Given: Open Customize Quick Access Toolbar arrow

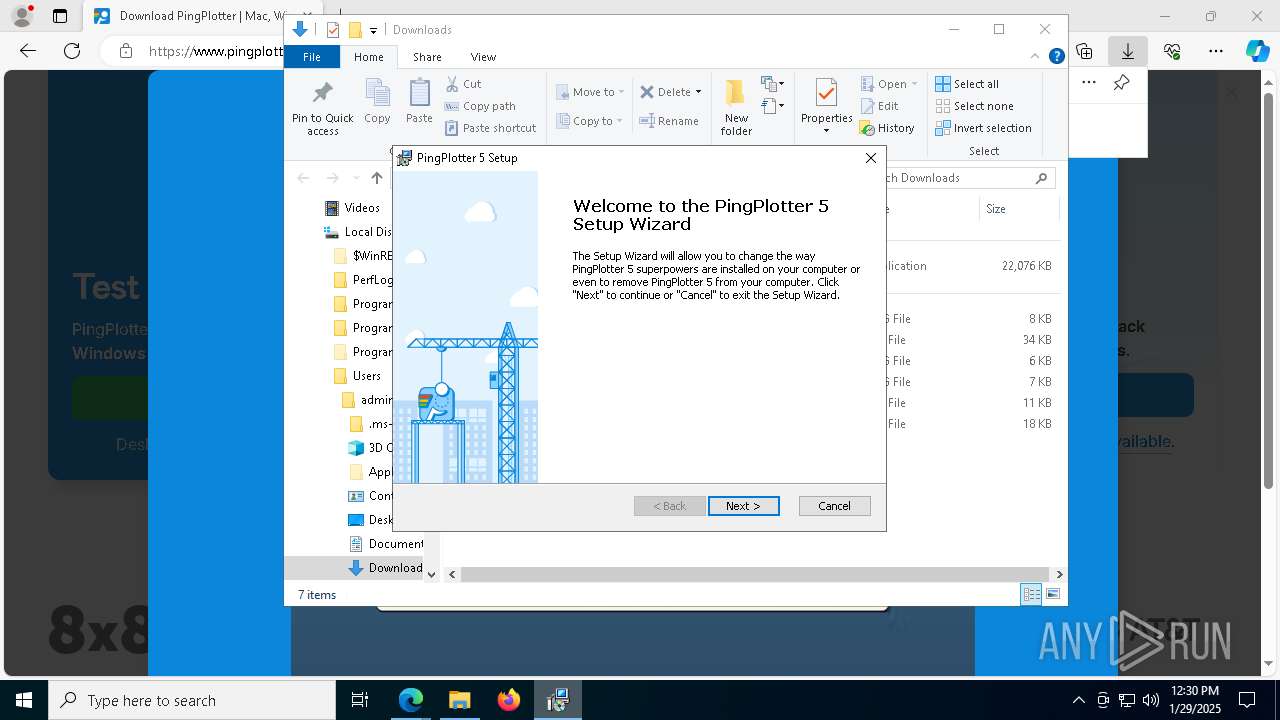Looking at the screenshot, I should (x=373, y=30).
